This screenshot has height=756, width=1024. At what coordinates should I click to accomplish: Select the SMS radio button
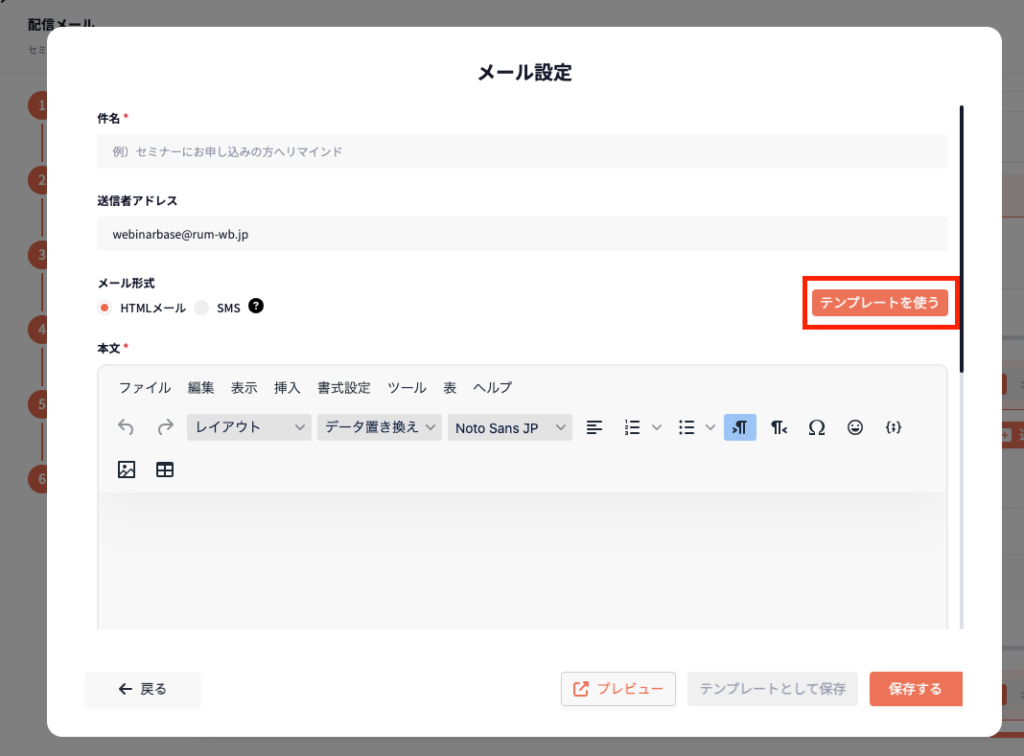click(202, 308)
